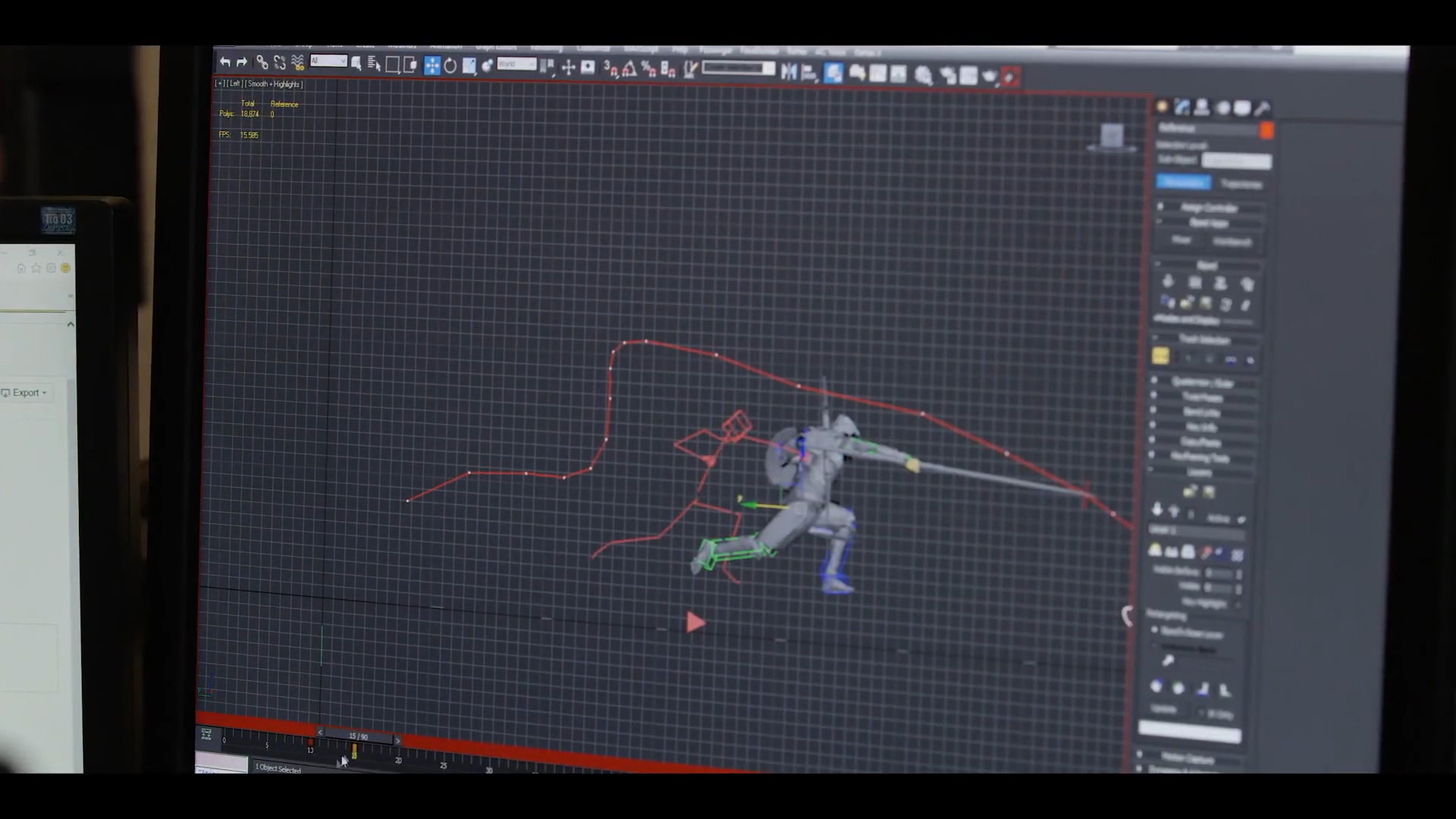Open the Hierarchy panel tab
1456x819 pixels.
[x=1202, y=108]
